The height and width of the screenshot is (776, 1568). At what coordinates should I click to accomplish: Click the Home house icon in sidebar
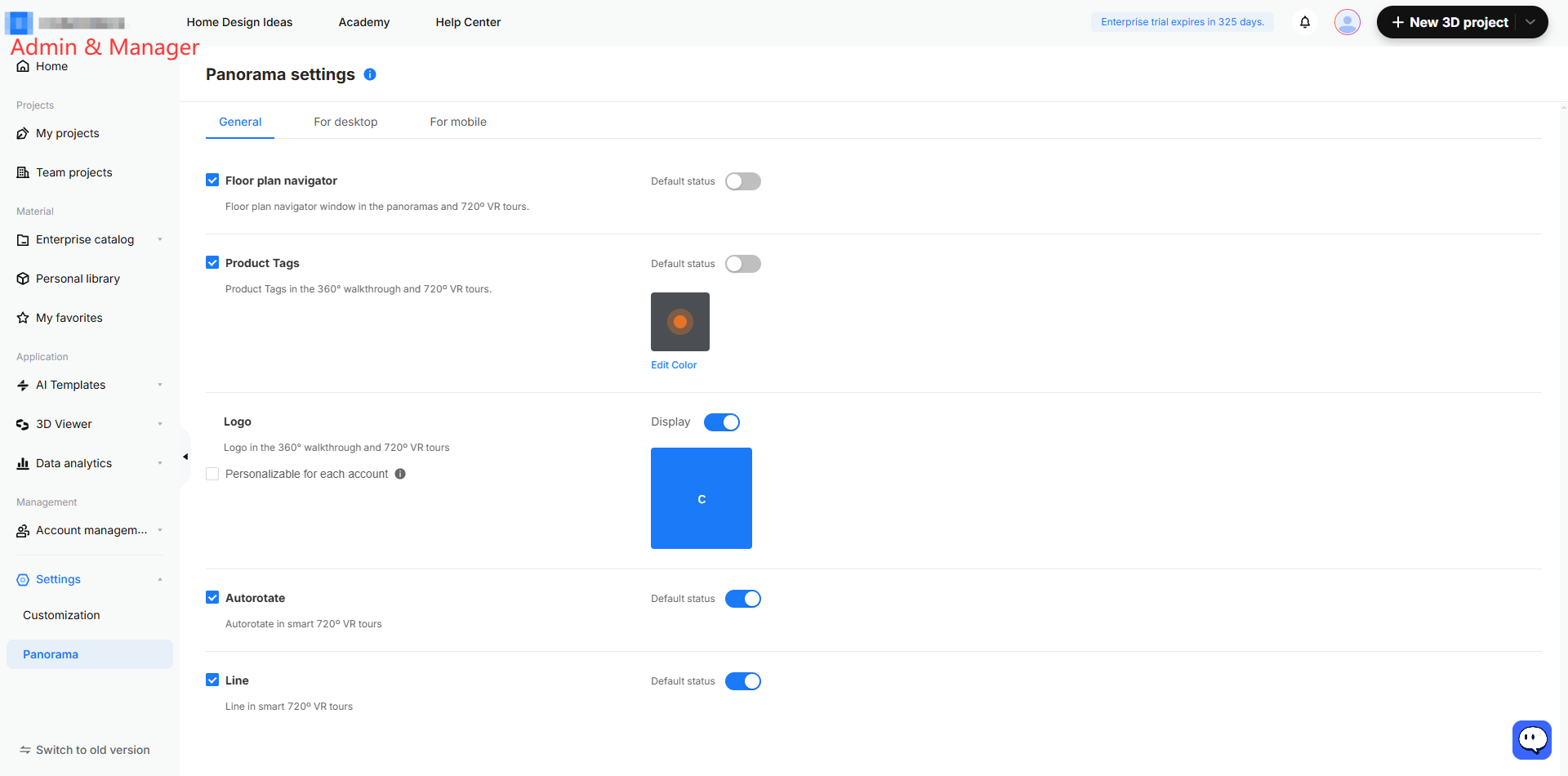tap(23, 67)
